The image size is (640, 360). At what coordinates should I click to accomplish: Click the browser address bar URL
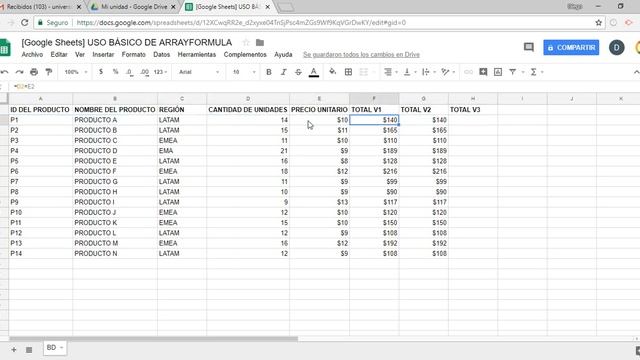[x=241, y=23]
